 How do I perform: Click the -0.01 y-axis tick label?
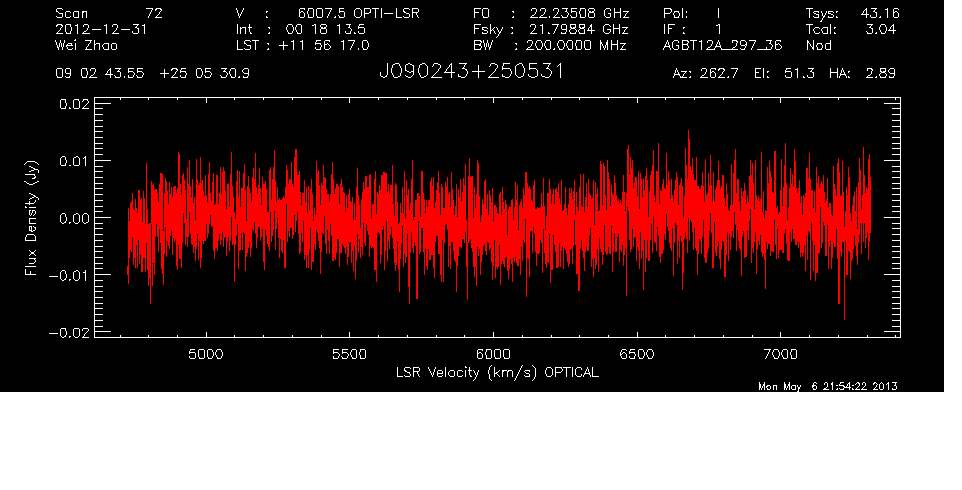point(69,275)
